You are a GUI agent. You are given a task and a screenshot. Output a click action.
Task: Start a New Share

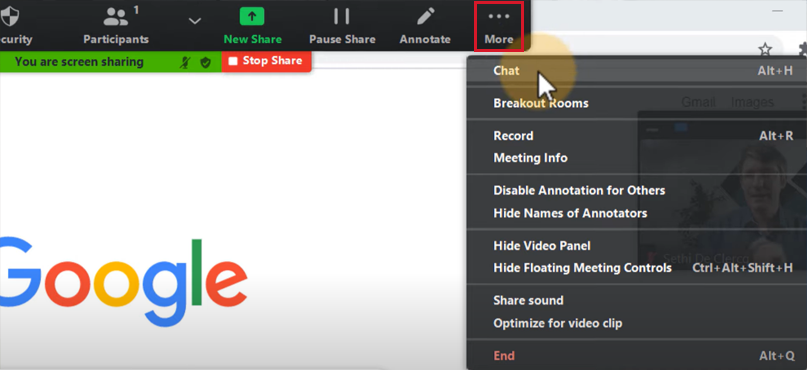tap(252, 25)
